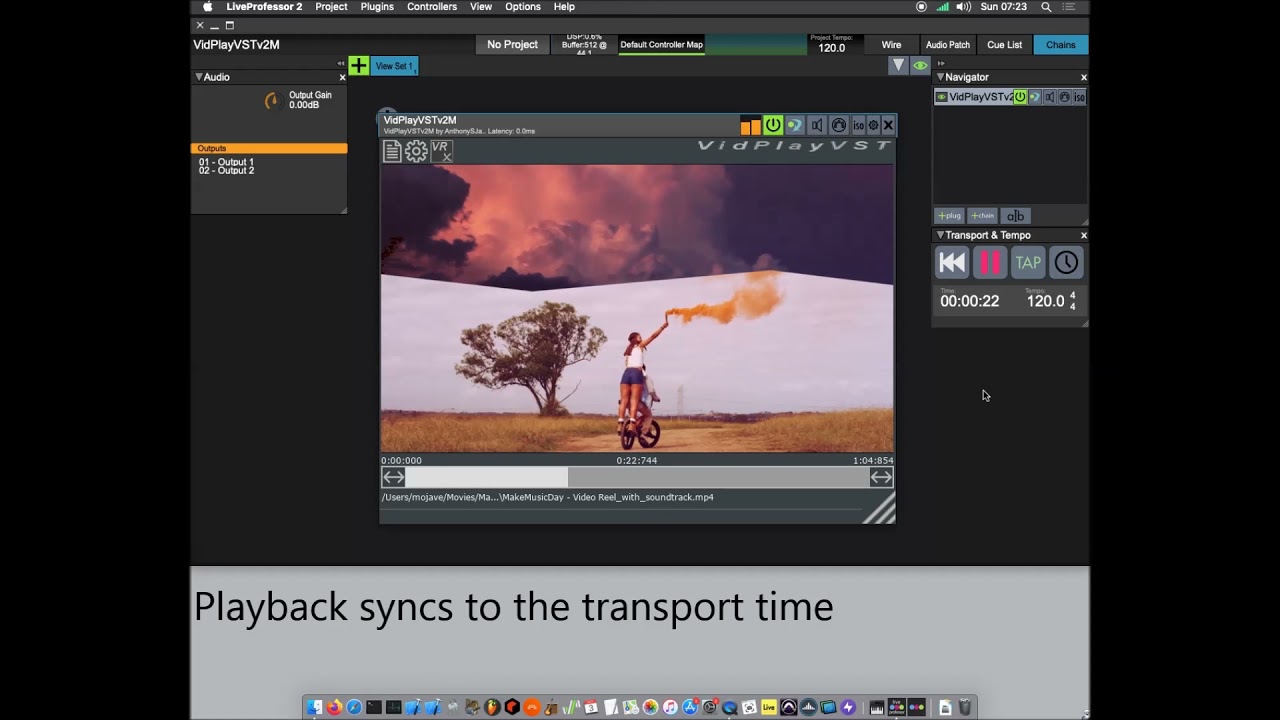Click the Default Controller Map selector
This screenshot has height=720, width=1280.
pyautogui.click(x=661, y=45)
